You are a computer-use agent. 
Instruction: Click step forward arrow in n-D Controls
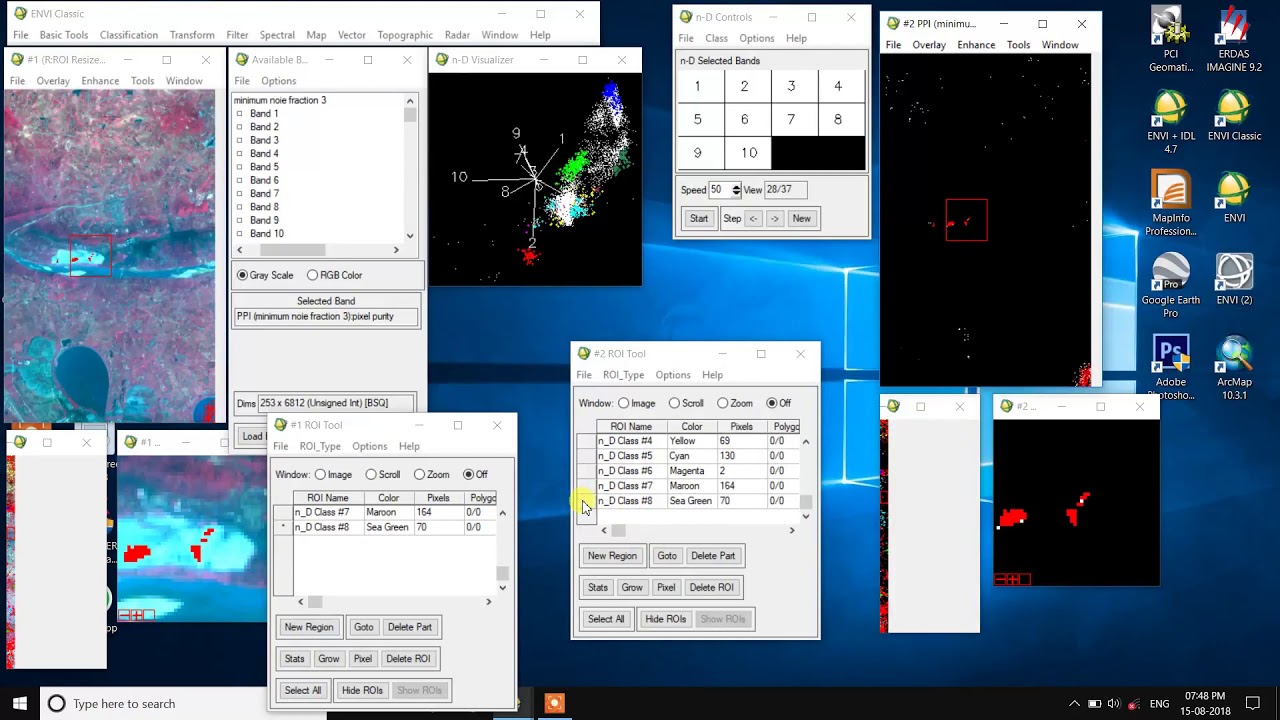coord(774,218)
